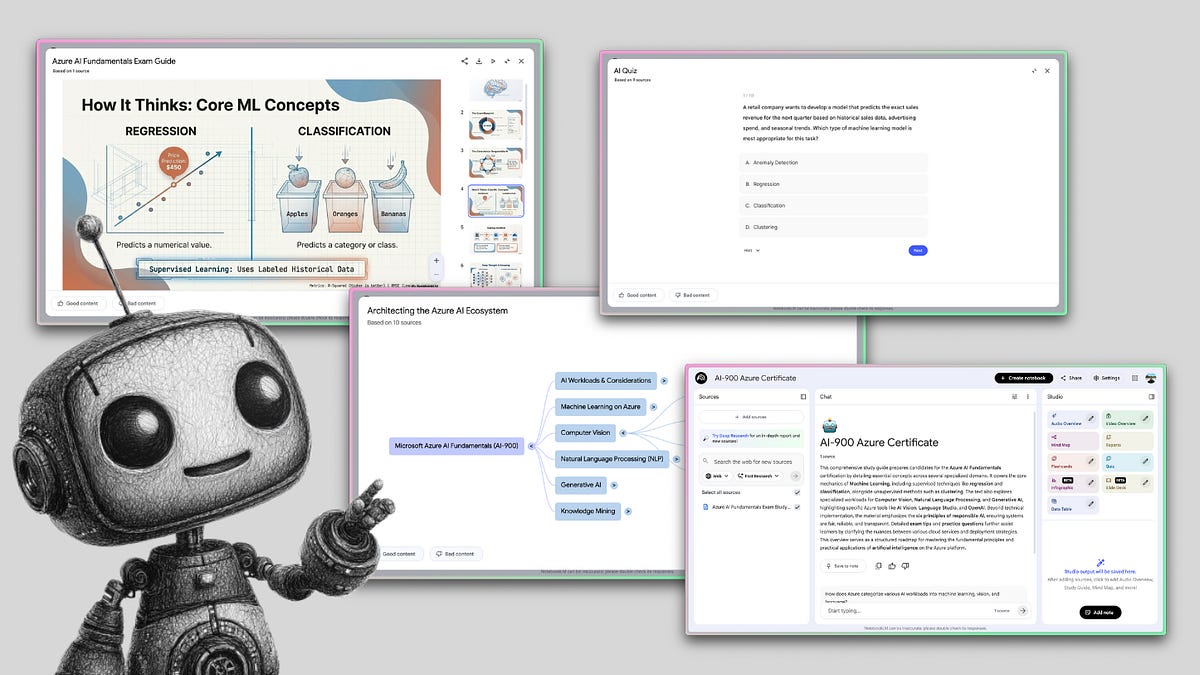Generate Video Overview in Studio
This screenshot has width=1200, height=675.
coord(1128,420)
